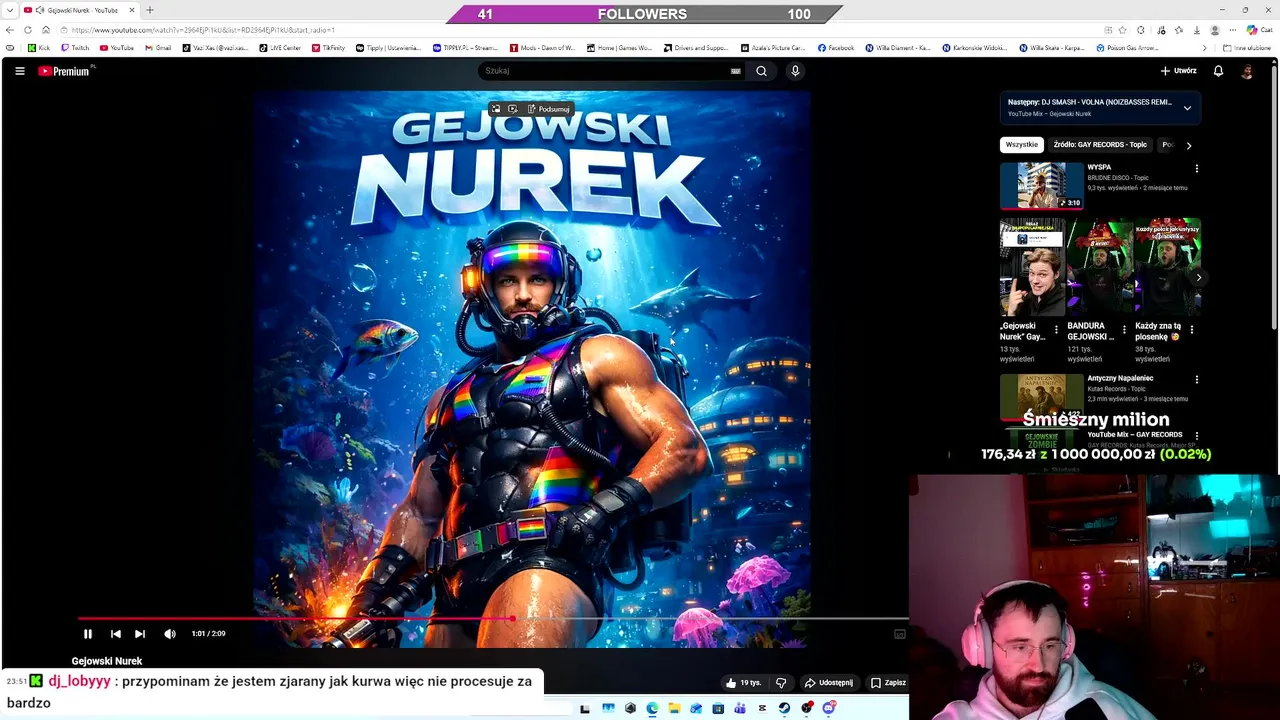
Task: Open the on-screen keyboard in search box
Action: click(x=736, y=71)
